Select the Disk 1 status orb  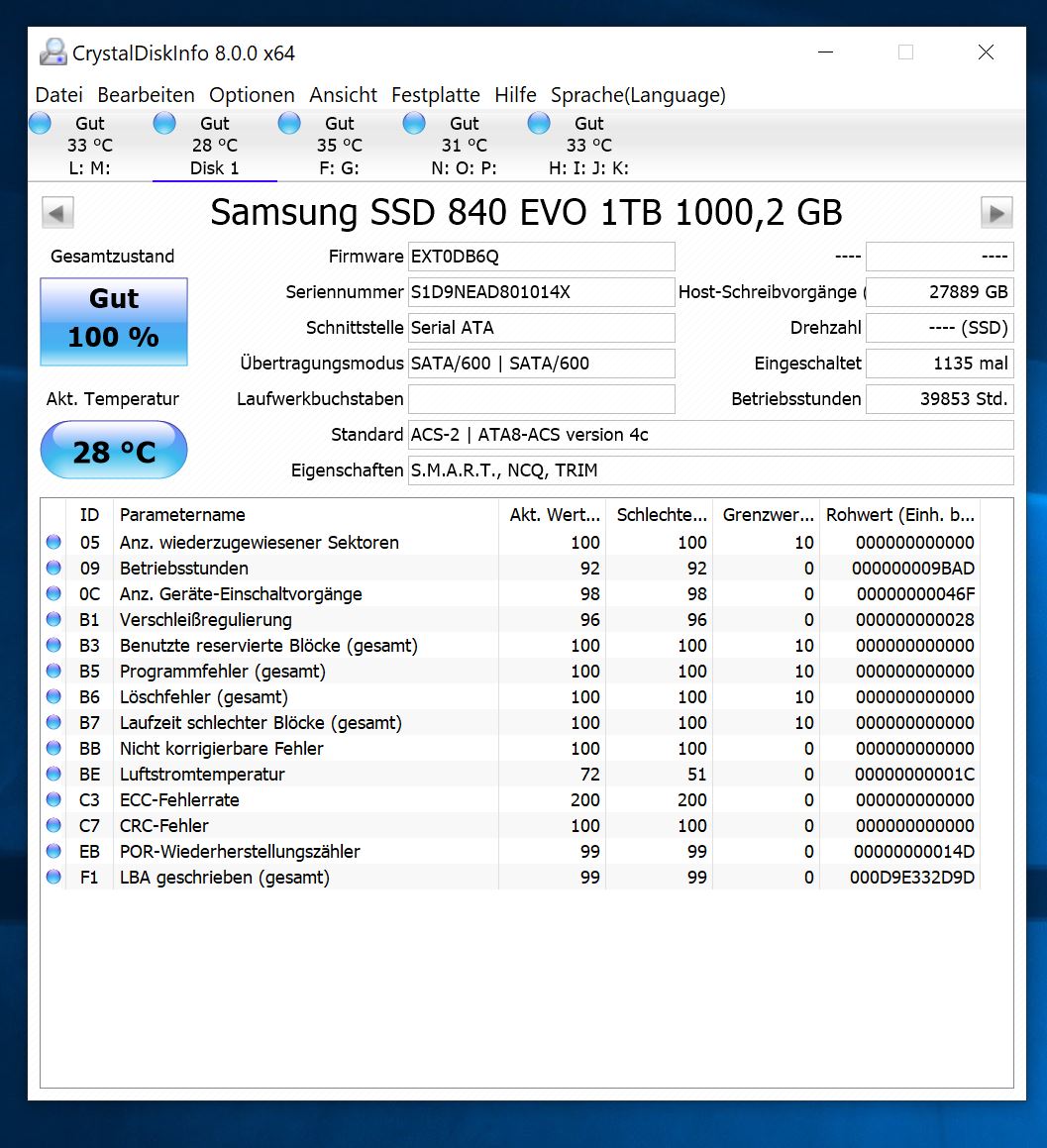pyautogui.click(x=164, y=123)
